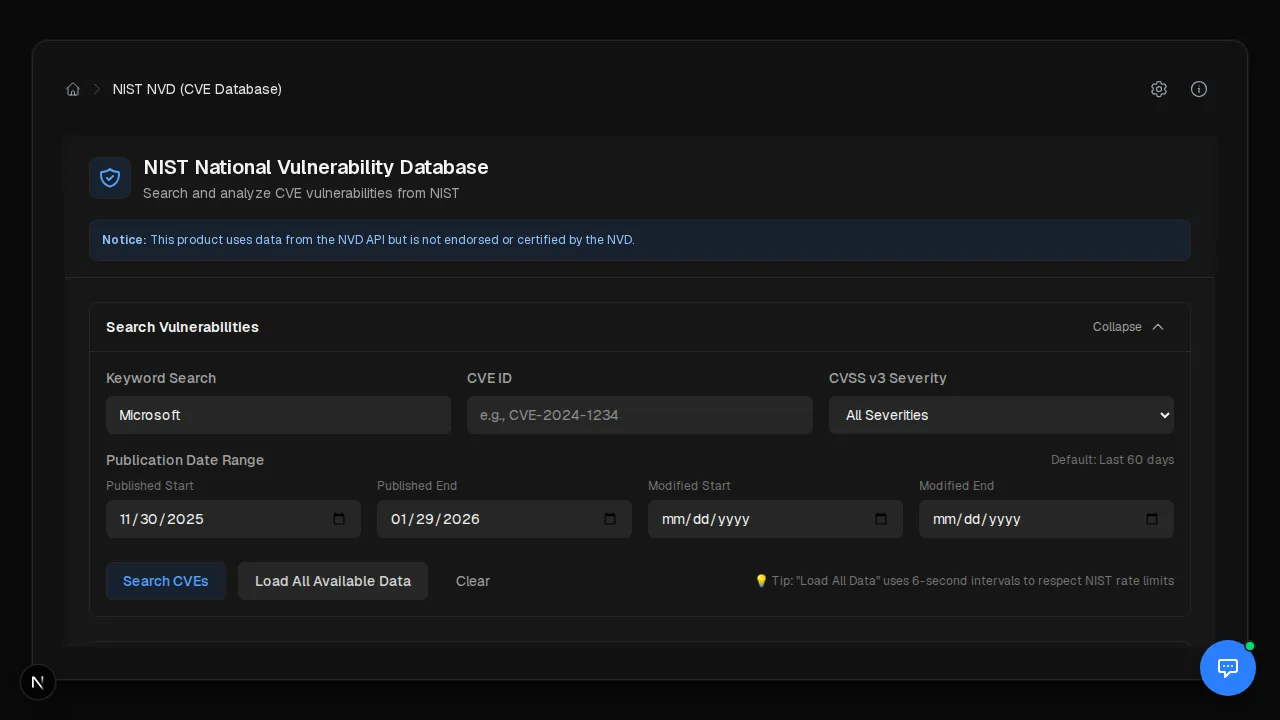This screenshot has width=1280, height=720.
Task: Click the Keyword Search label
Action: click(x=161, y=378)
